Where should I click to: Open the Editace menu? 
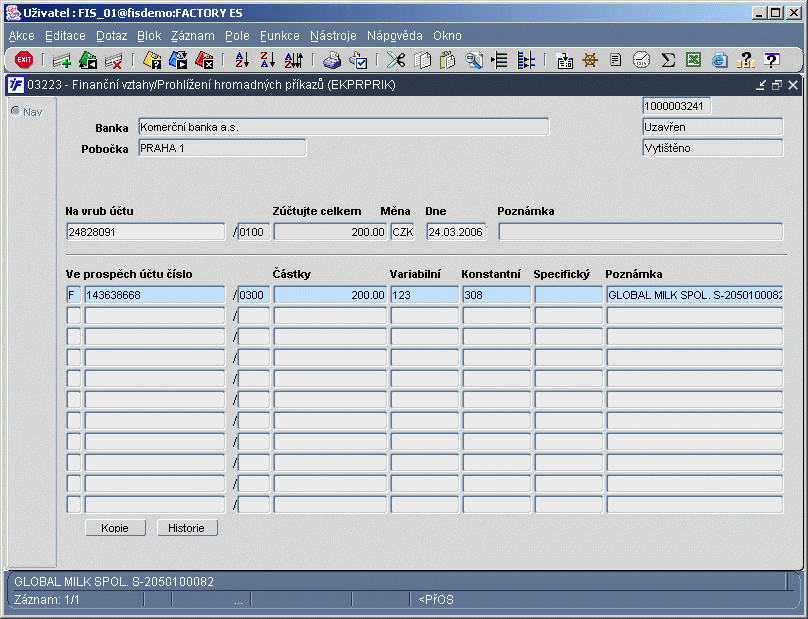[x=65, y=36]
